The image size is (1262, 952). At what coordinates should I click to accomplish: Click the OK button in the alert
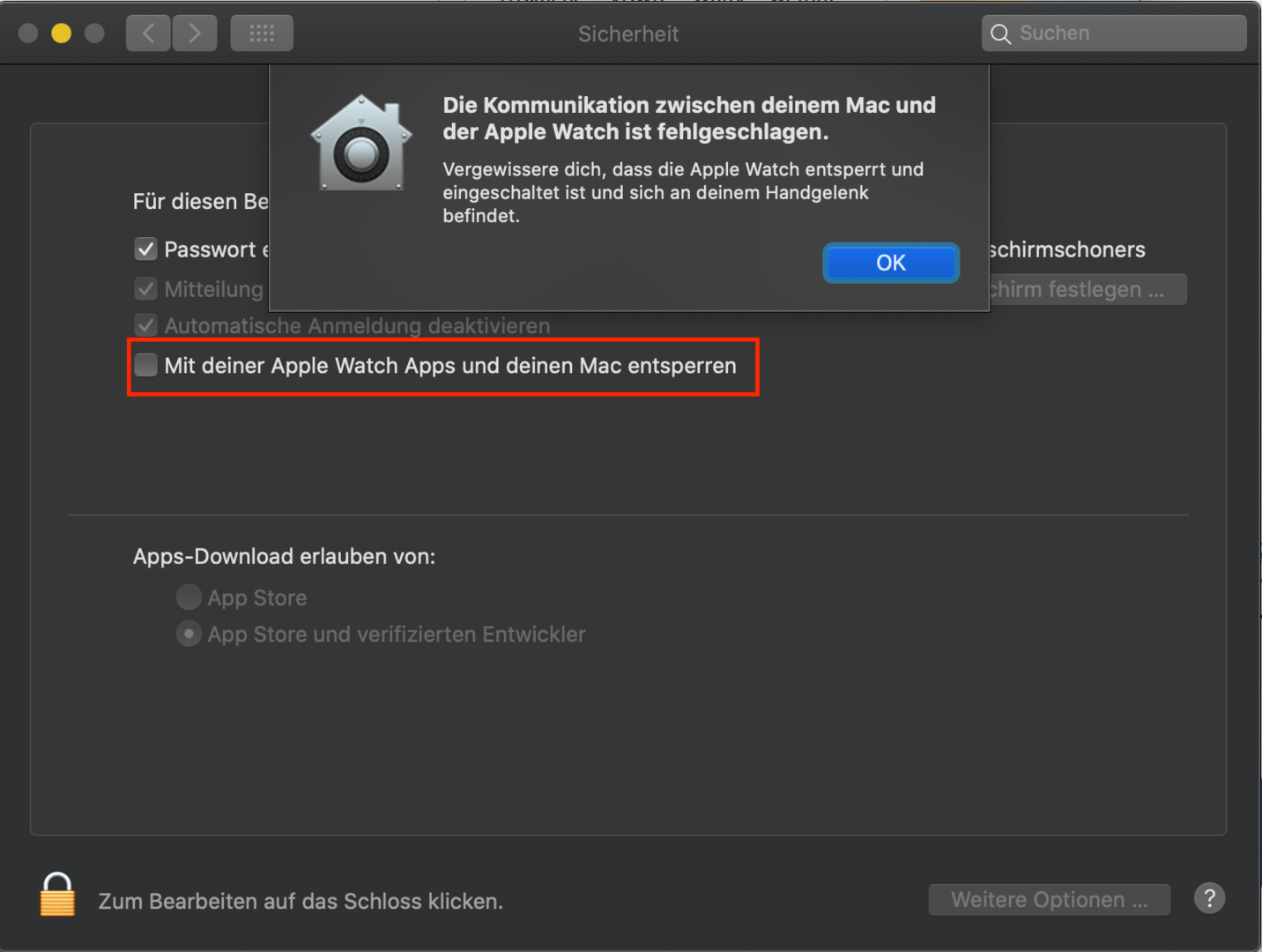890,263
